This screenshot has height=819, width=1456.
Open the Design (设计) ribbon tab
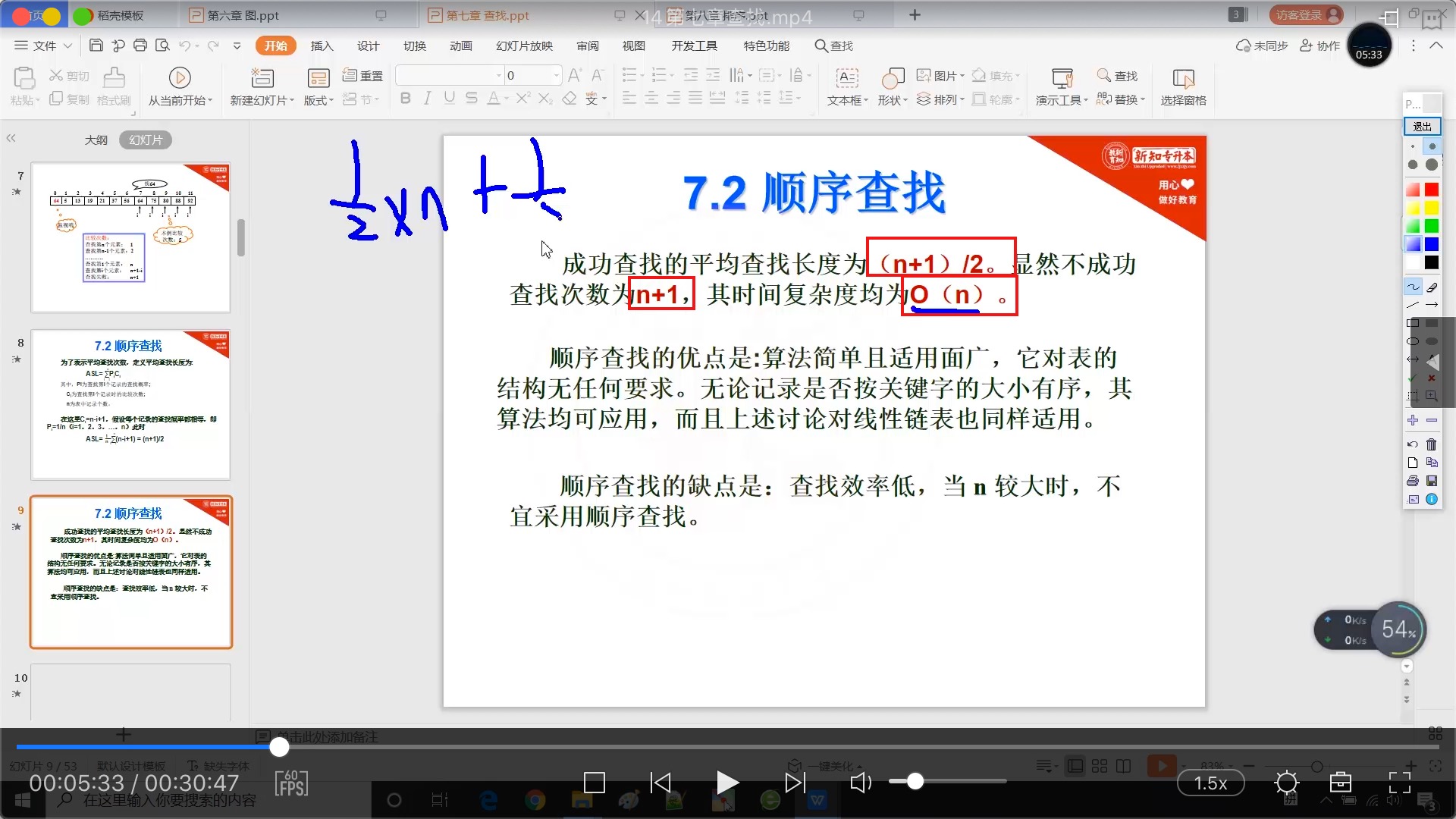(368, 45)
